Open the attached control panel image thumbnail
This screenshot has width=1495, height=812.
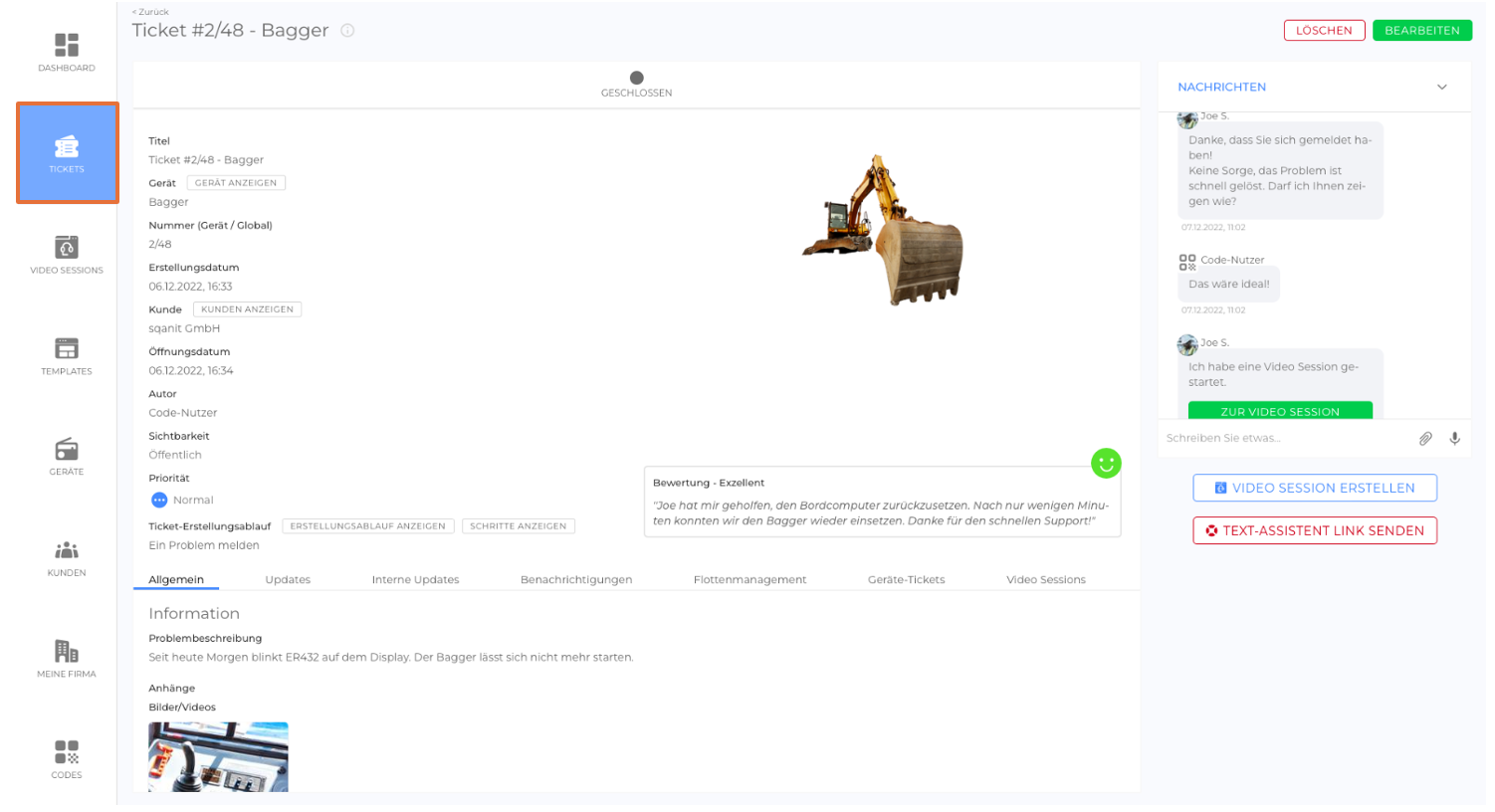pos(218,757)
